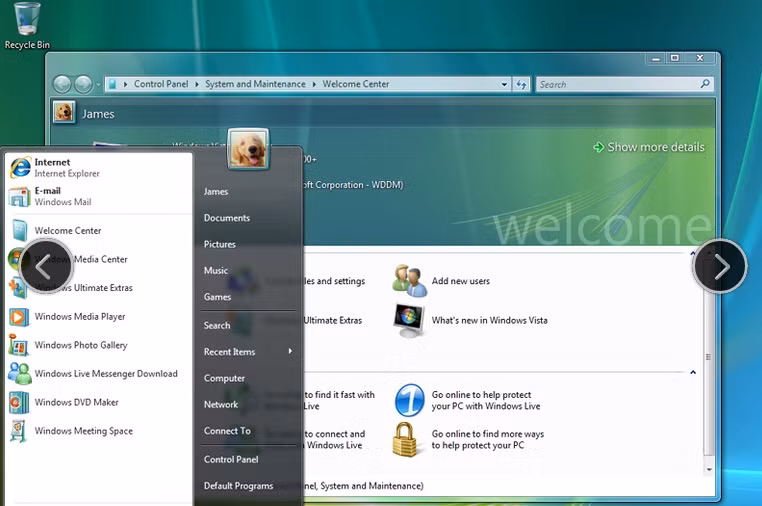Click System and Maintenance in breadcrumb path
Image resolution: width=762 pixels, height=506 pixels.
(255, 84)
